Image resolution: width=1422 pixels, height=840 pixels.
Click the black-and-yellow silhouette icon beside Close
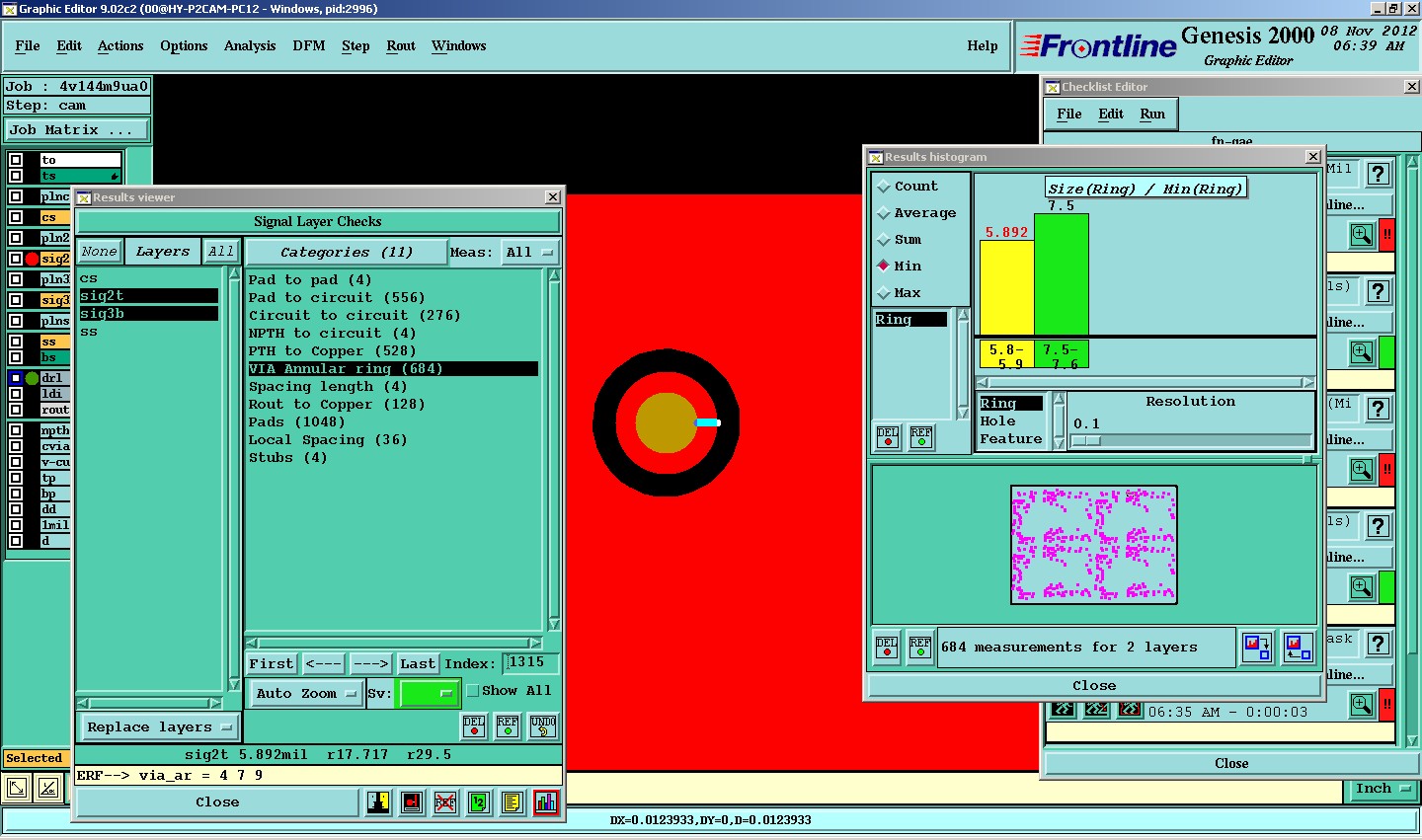point(378,802)
